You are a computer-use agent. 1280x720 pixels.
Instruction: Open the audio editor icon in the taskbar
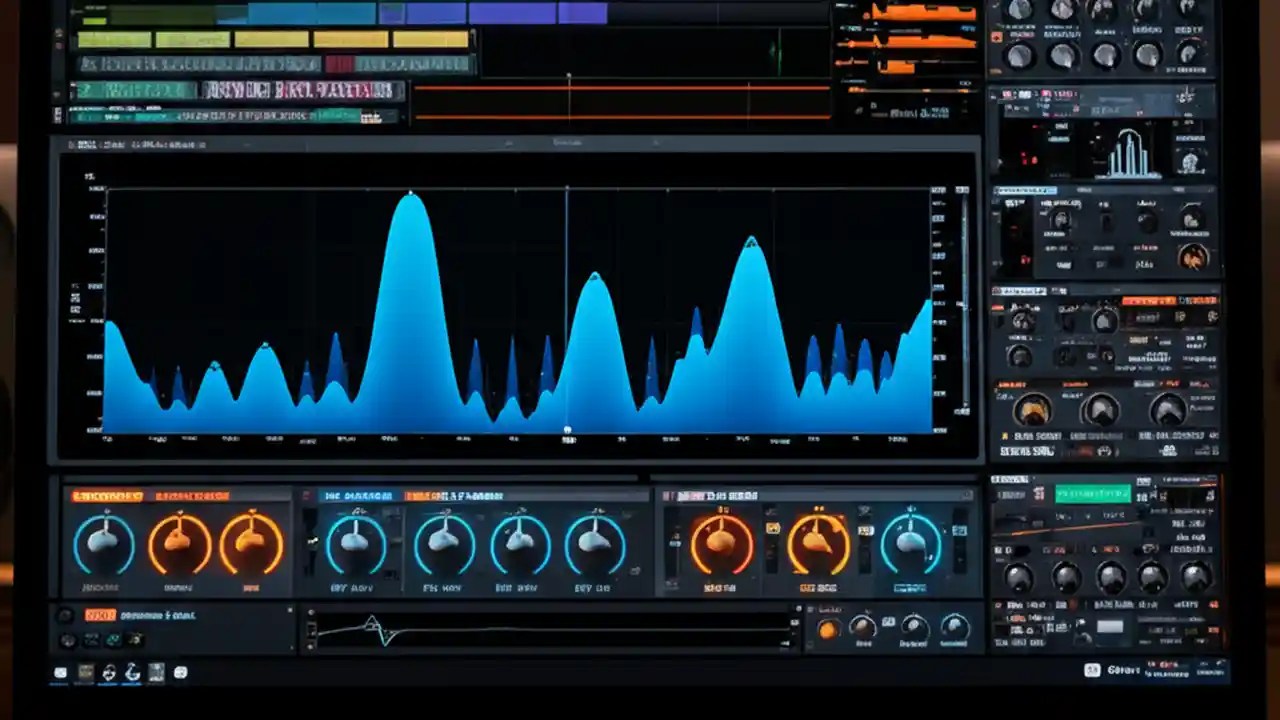click(107, 674)
